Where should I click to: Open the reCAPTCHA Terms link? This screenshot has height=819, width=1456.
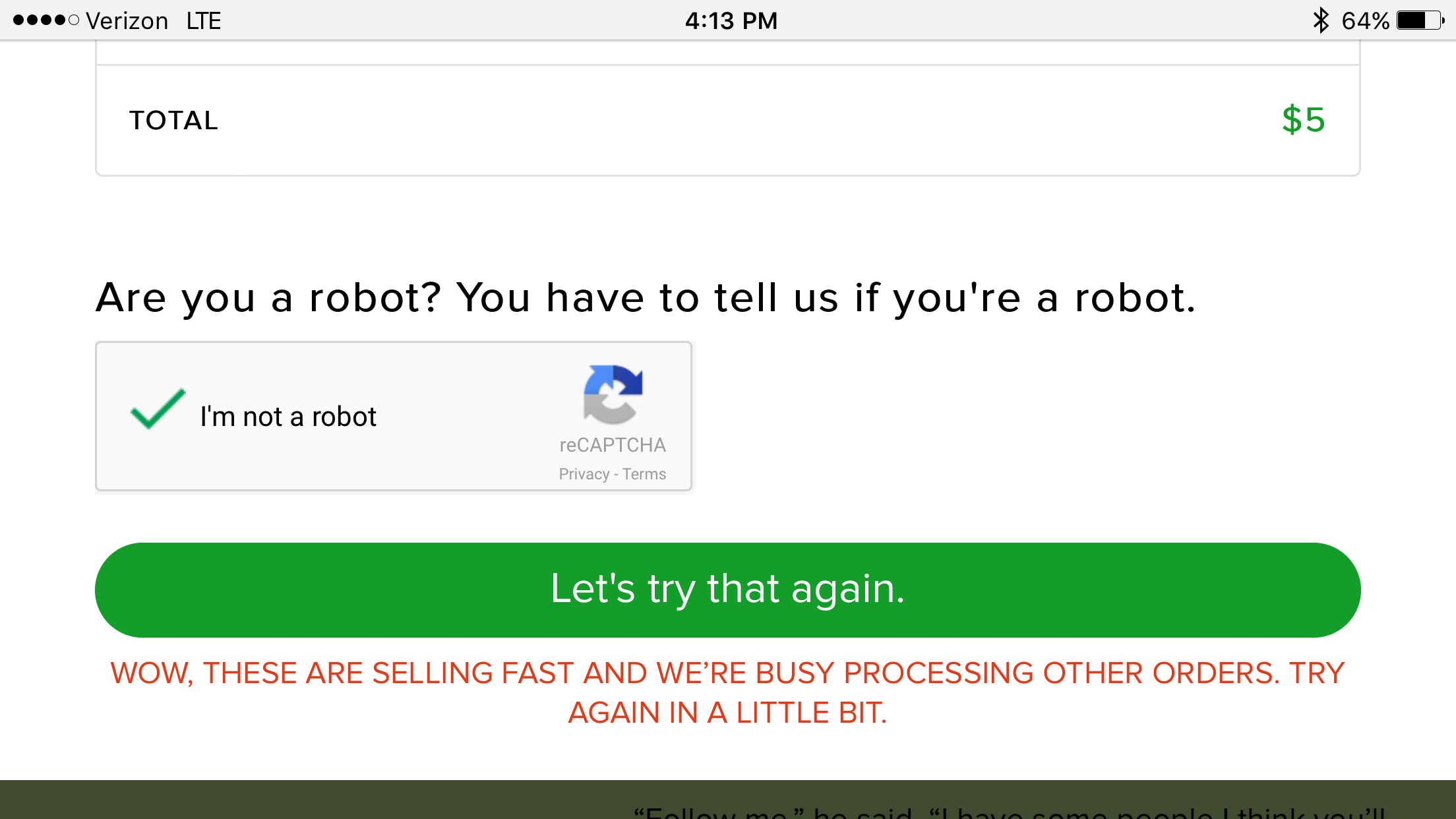(x=644, y=474)
